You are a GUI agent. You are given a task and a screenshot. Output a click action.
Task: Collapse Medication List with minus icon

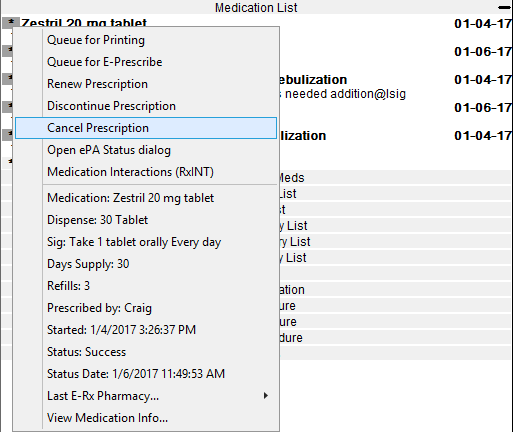pyautogui.click(x=504, y=7)
